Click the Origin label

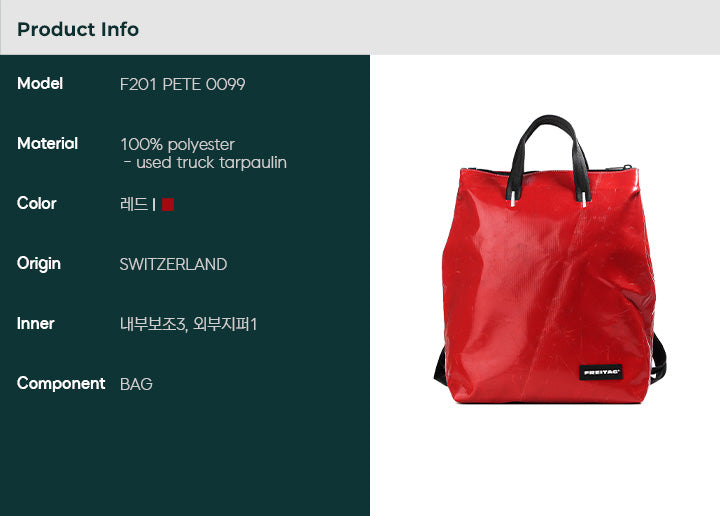click(39, 264)
